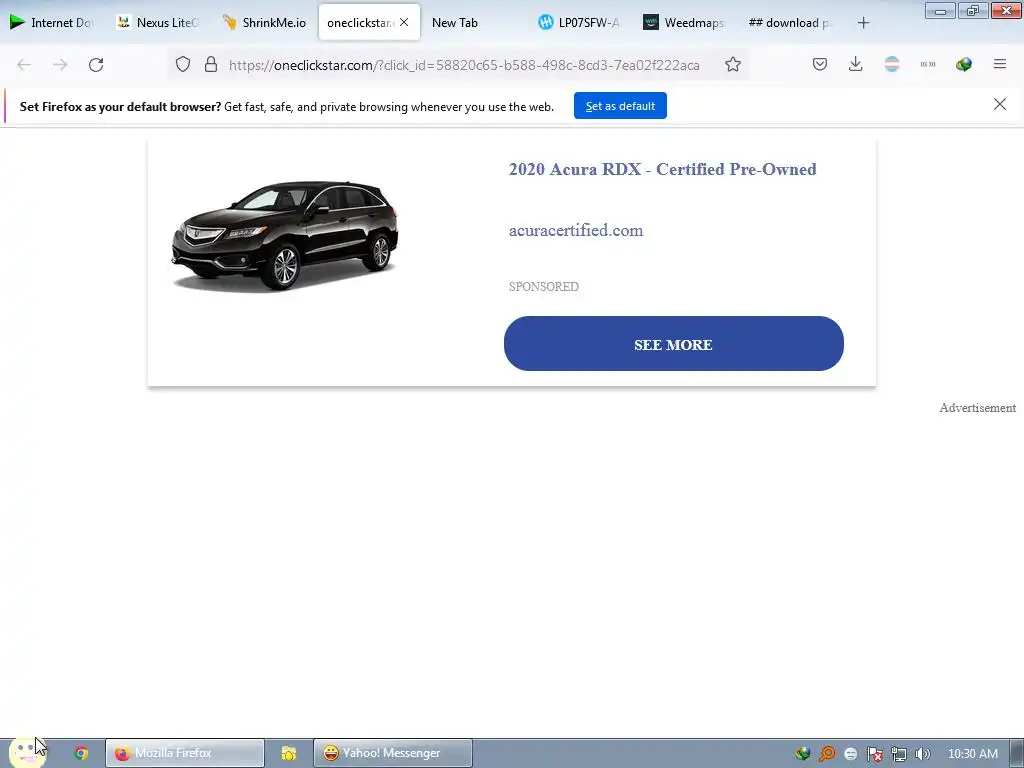Click the SEE MORE ad button
This screenshot has width=1024, height=768.
673,344
